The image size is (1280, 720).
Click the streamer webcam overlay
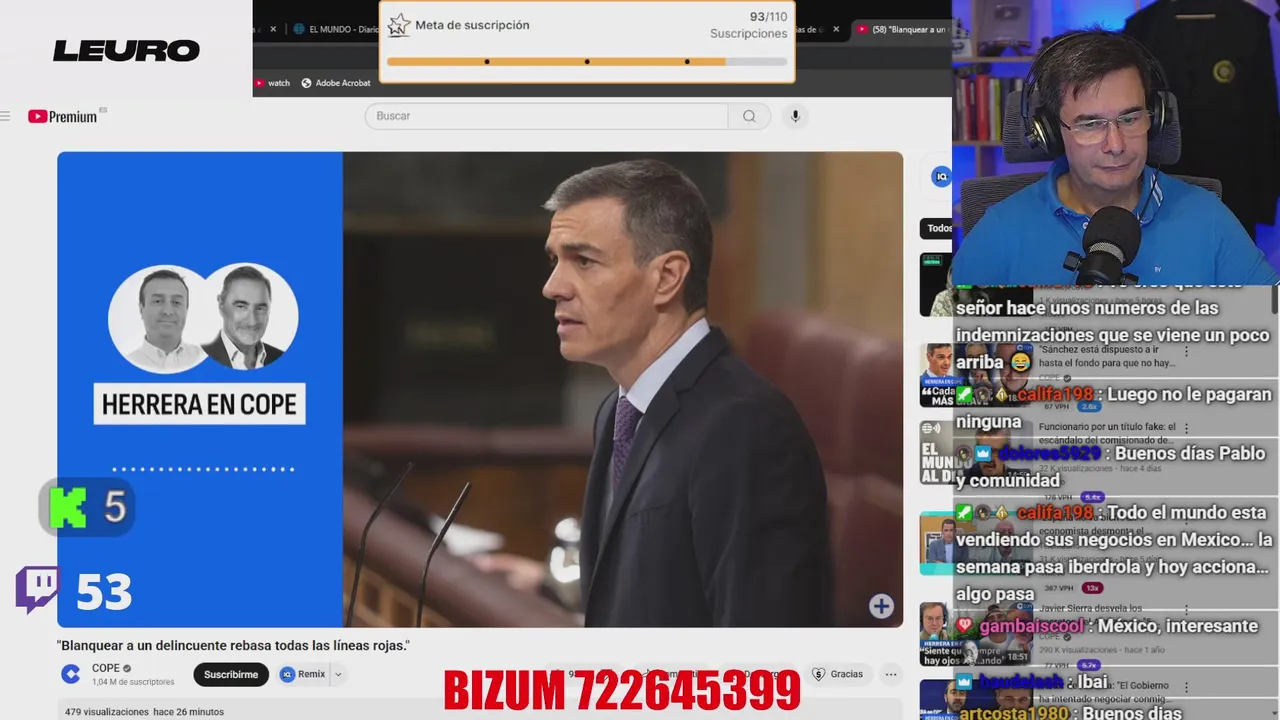pos(1116,142)
